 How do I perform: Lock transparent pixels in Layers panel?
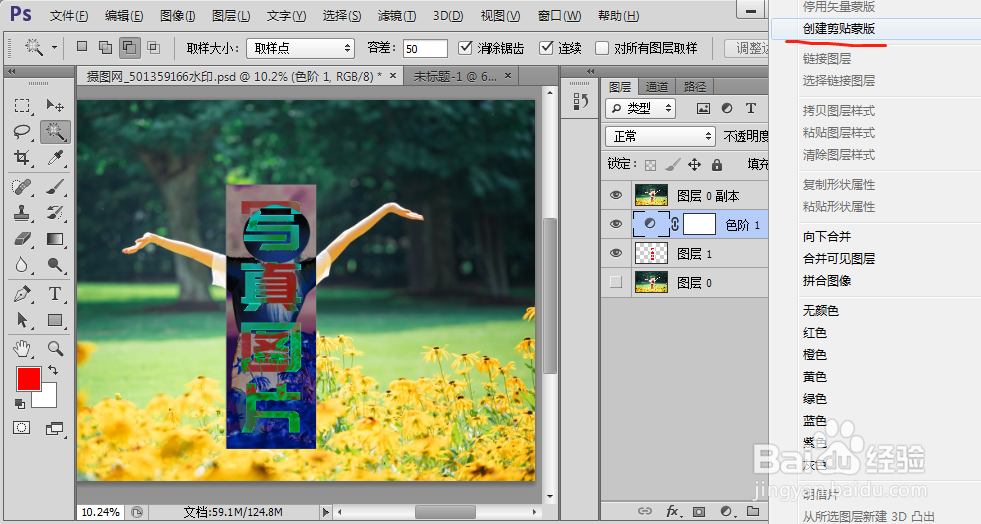651,165
